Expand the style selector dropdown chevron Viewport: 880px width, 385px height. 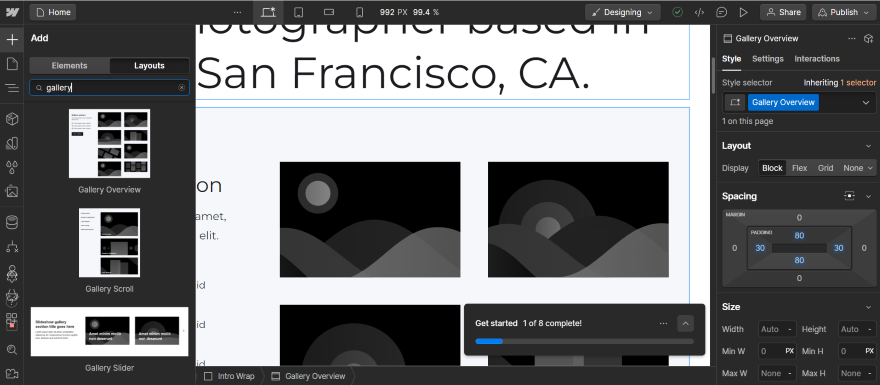(865, 103)
